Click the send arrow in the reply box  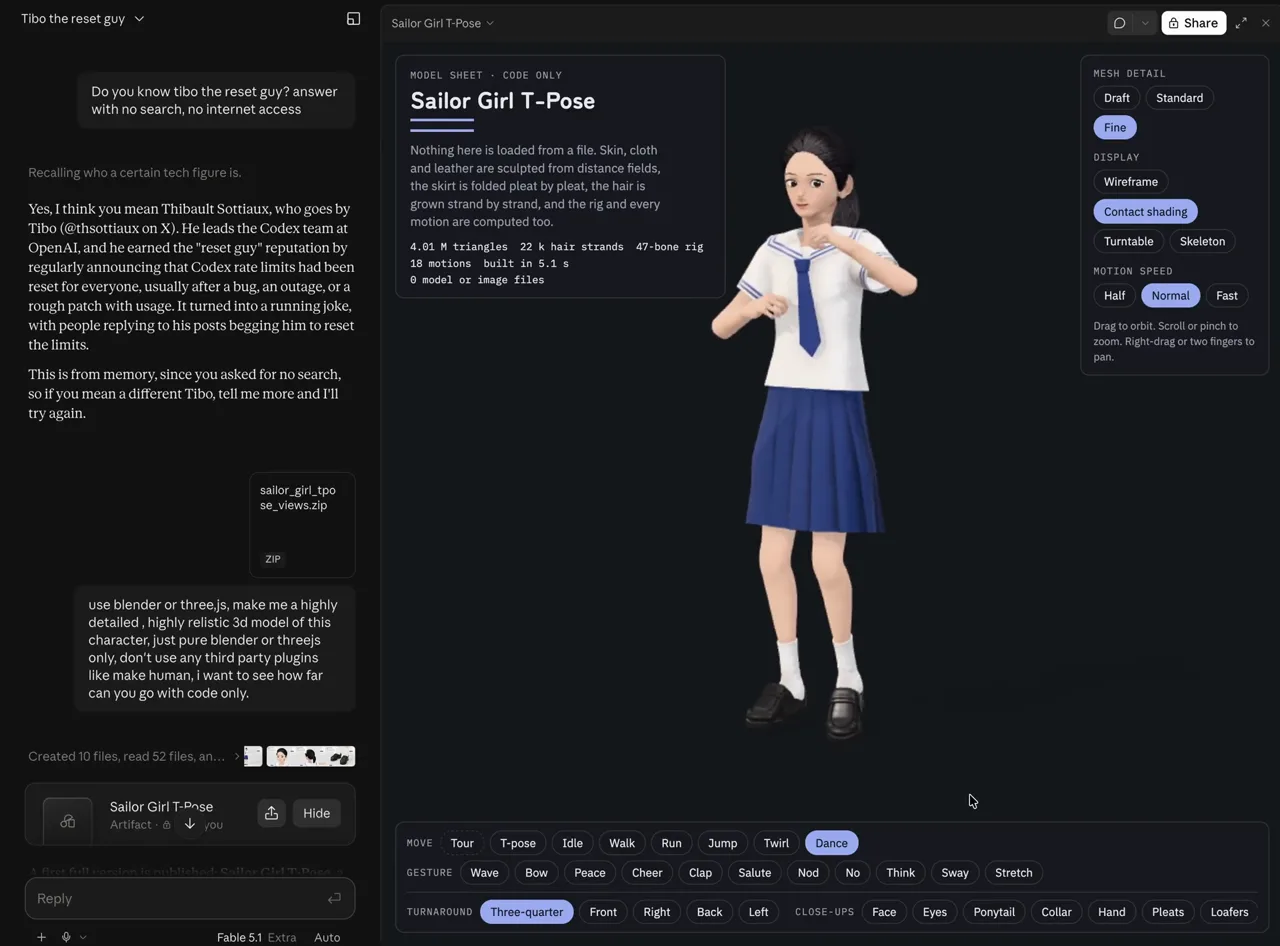(334, 899)
